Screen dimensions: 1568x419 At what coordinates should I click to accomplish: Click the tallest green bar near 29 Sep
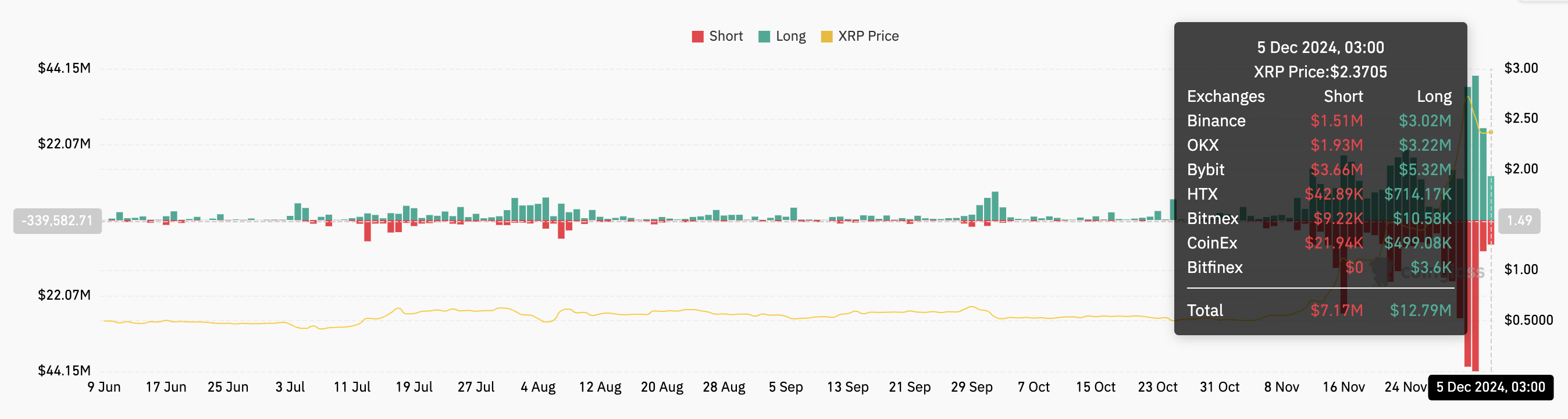pyautogui.click(x=995, y=206)
